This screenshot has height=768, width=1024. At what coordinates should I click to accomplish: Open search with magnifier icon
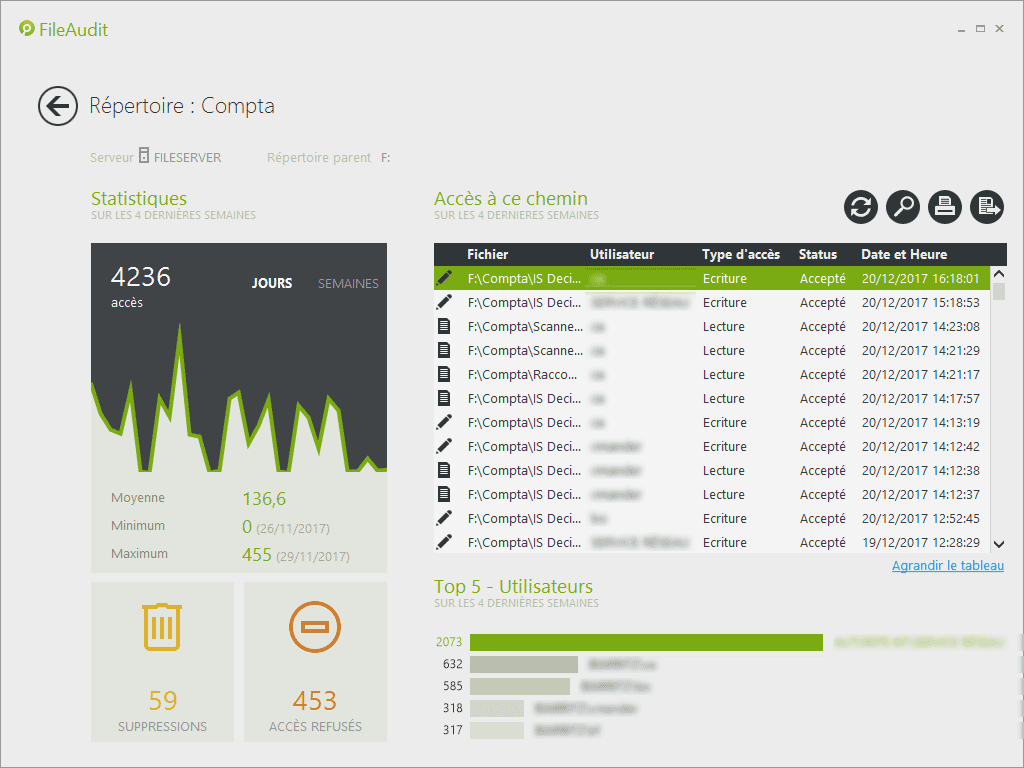coord(903,207)
